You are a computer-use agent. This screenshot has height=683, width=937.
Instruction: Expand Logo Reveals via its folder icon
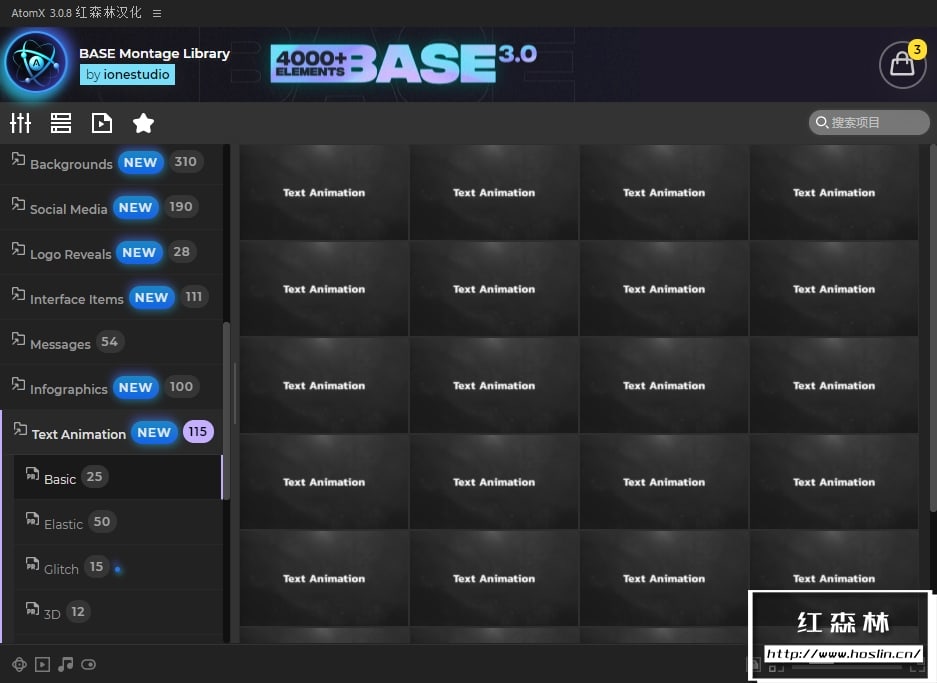tap(19, 249)
